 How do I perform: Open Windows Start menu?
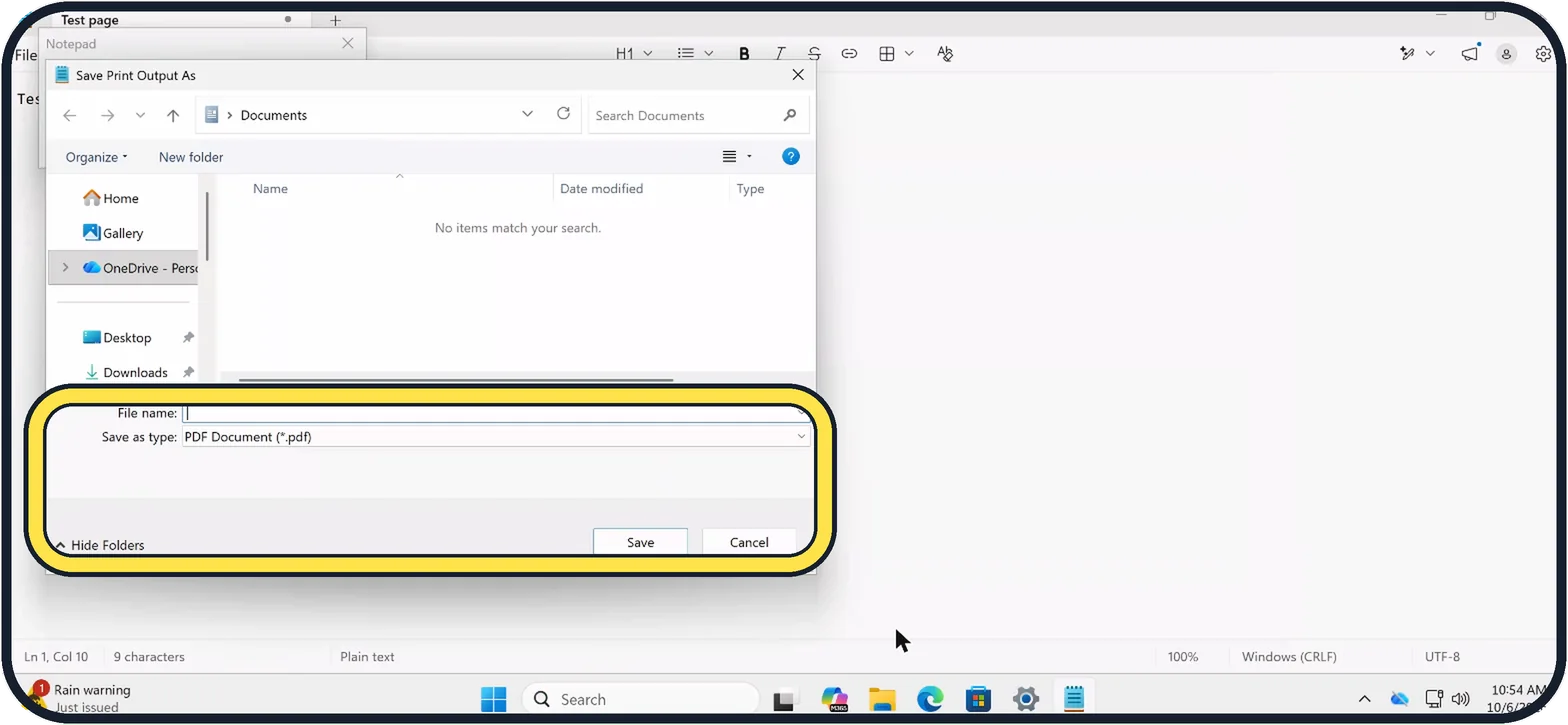(493, 699)
